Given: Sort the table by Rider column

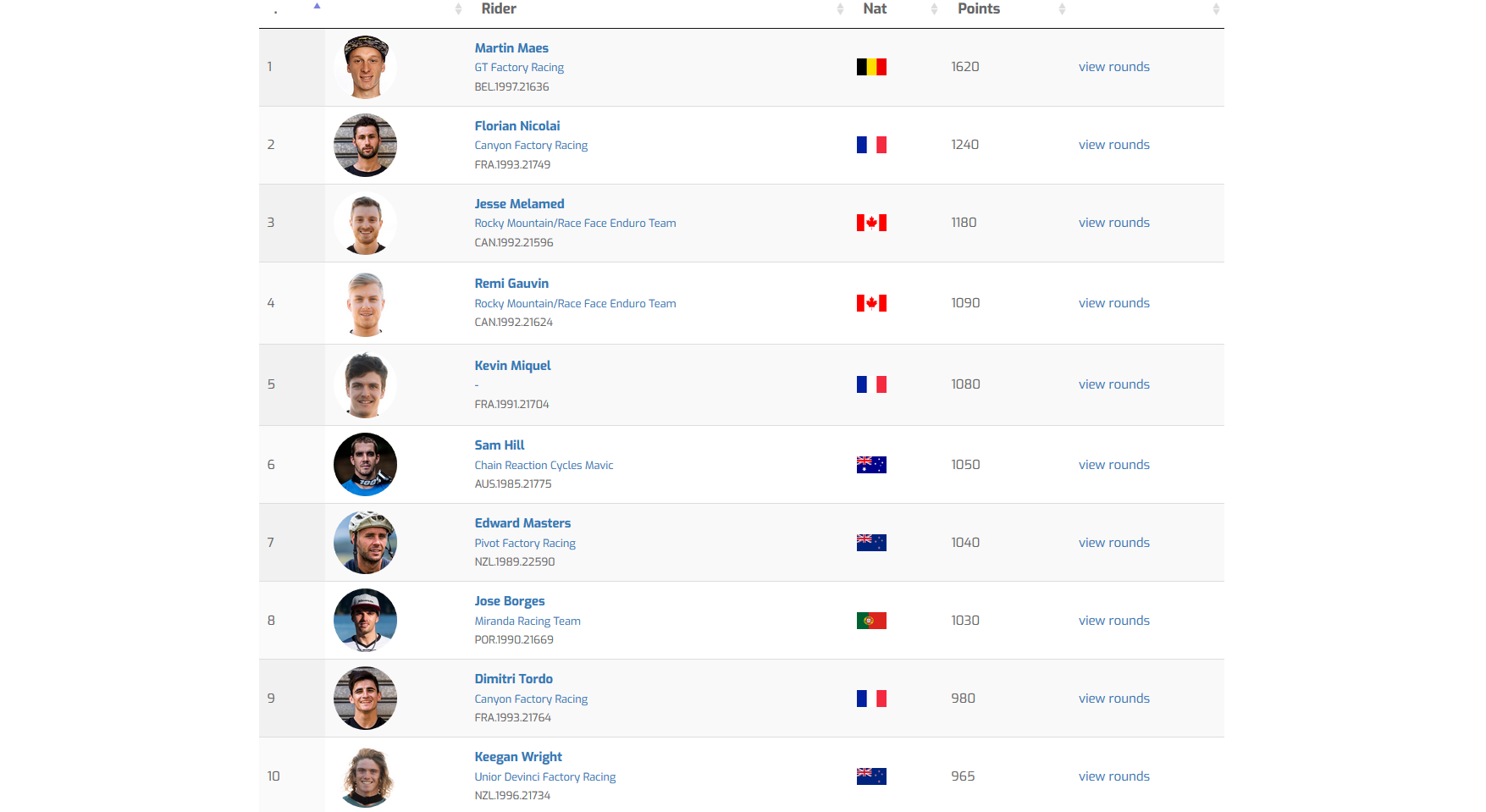Looking at the screenshot, I should pos(499,8).
